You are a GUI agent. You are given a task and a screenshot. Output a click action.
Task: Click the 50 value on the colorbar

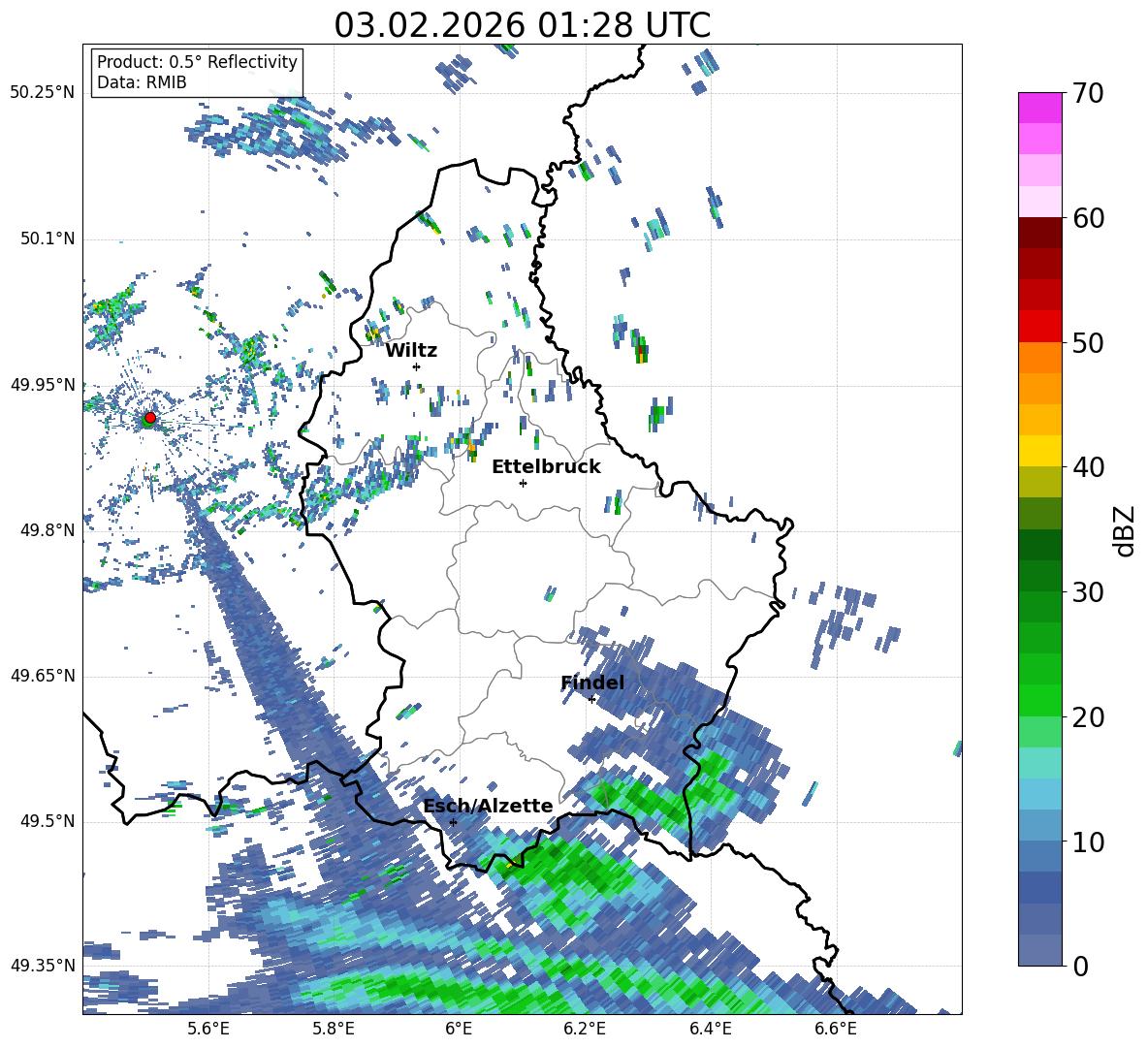tap(1088, 342)
